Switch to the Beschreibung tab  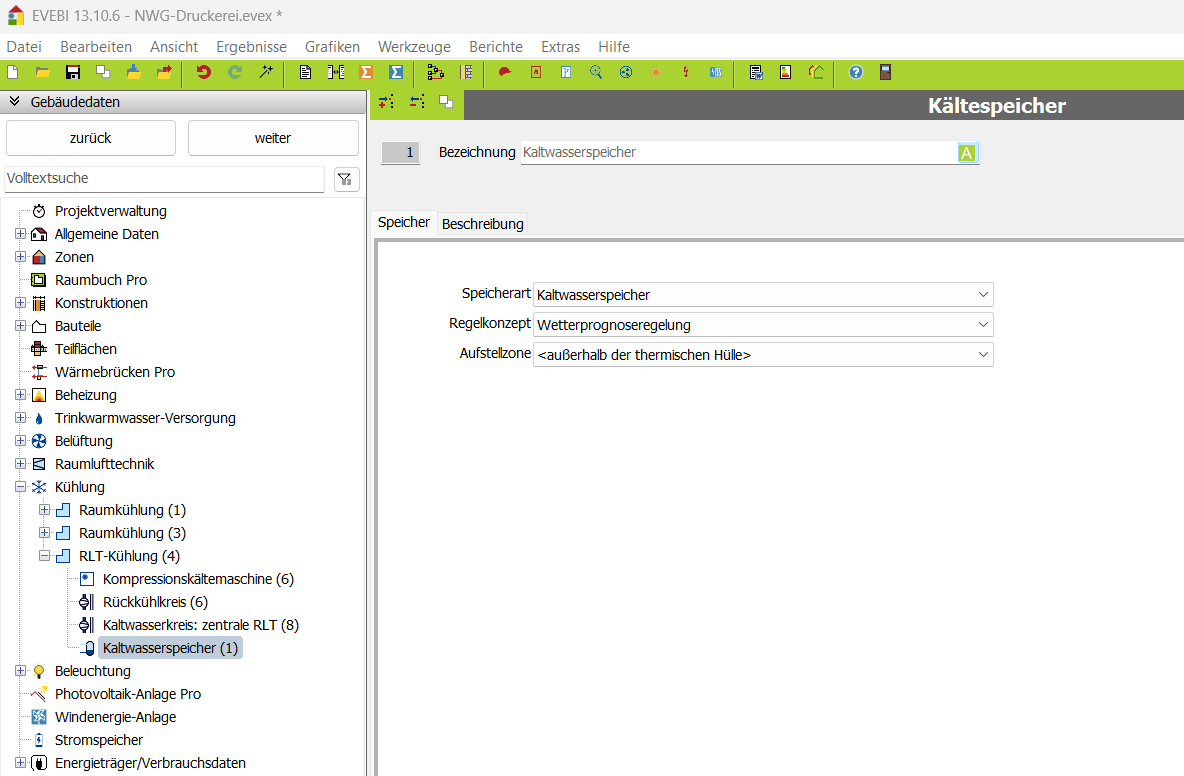(x=482, y=224)
